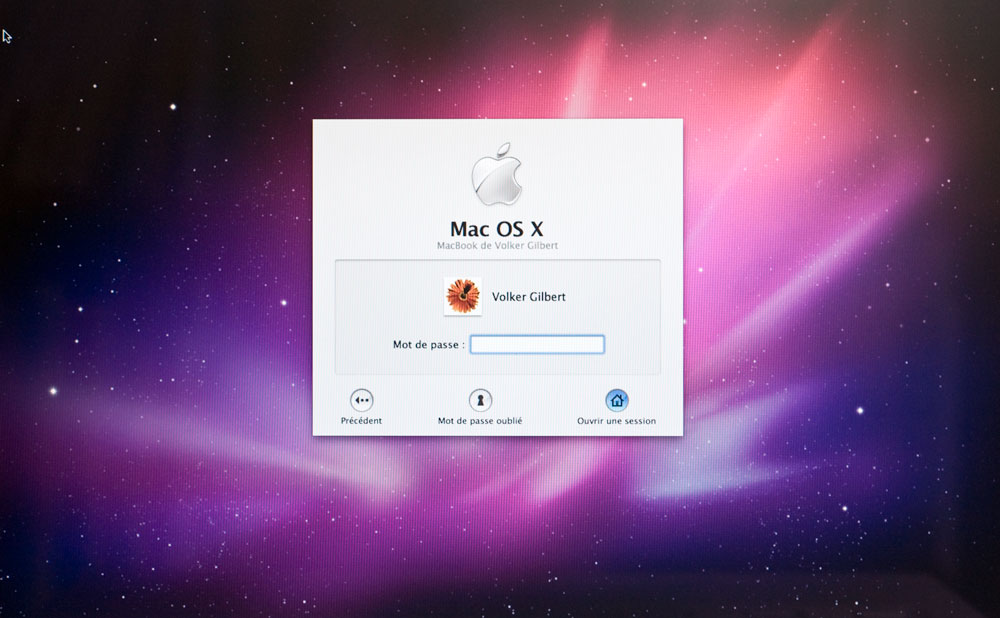Click the Mac OS X title
The height and width of the screenshot is (618, 1000).
click(497, 229)
